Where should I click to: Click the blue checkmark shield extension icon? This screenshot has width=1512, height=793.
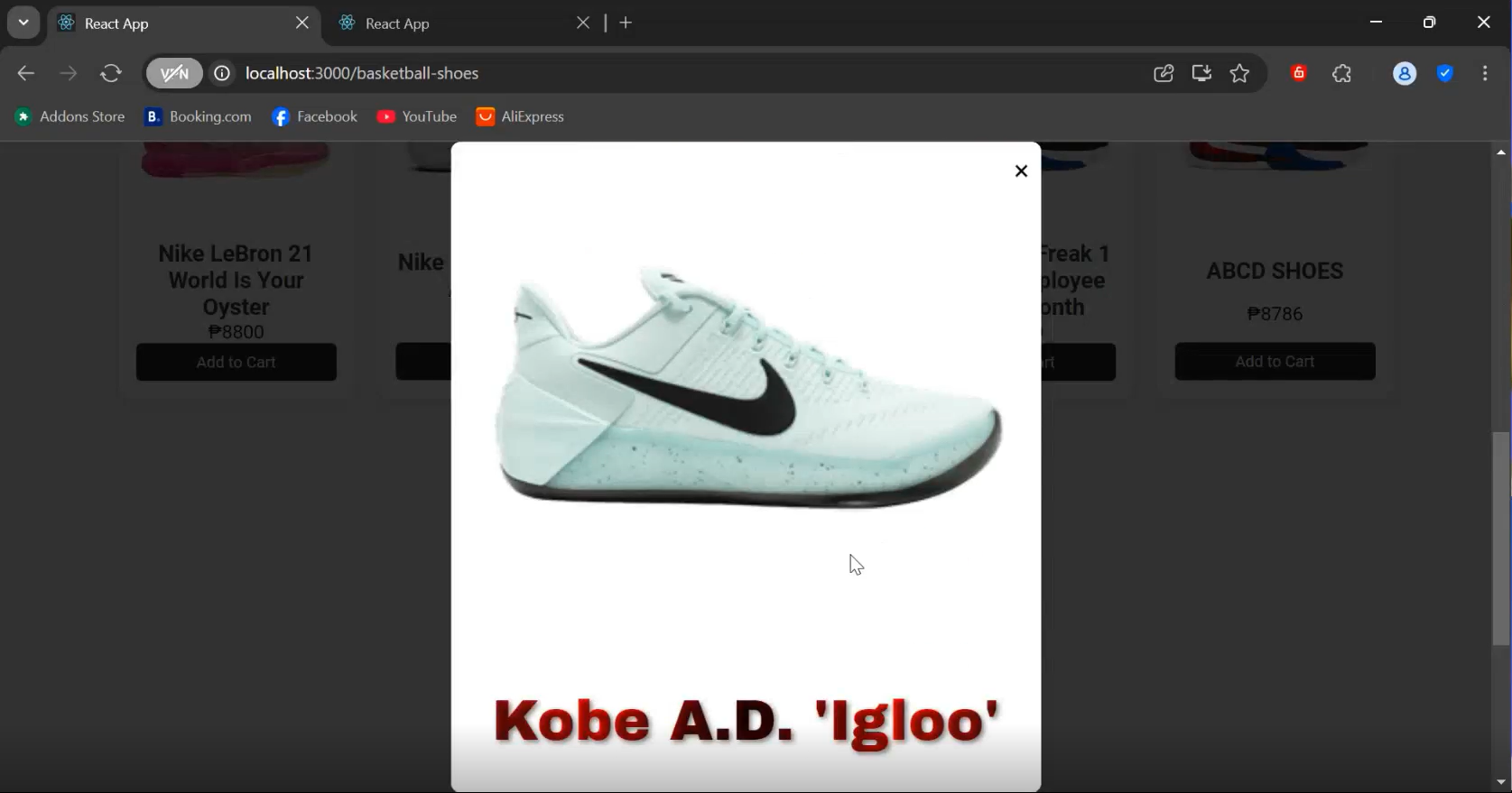pos(1445,73)
